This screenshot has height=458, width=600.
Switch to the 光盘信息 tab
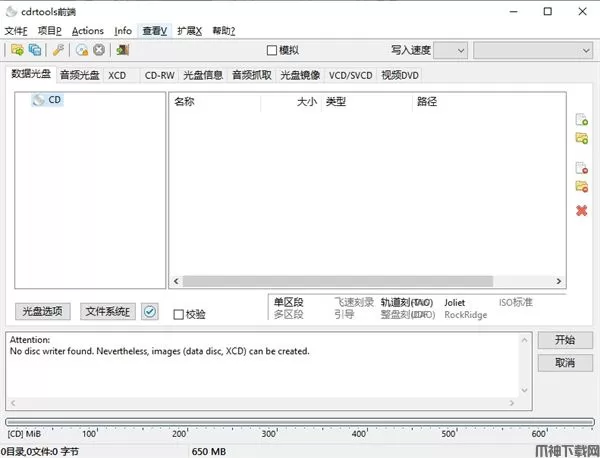[203, 75]
